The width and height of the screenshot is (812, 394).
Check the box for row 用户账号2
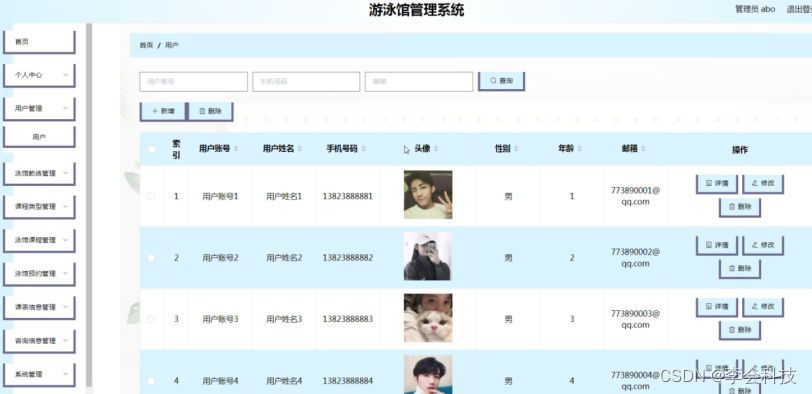tap(151, 258)
